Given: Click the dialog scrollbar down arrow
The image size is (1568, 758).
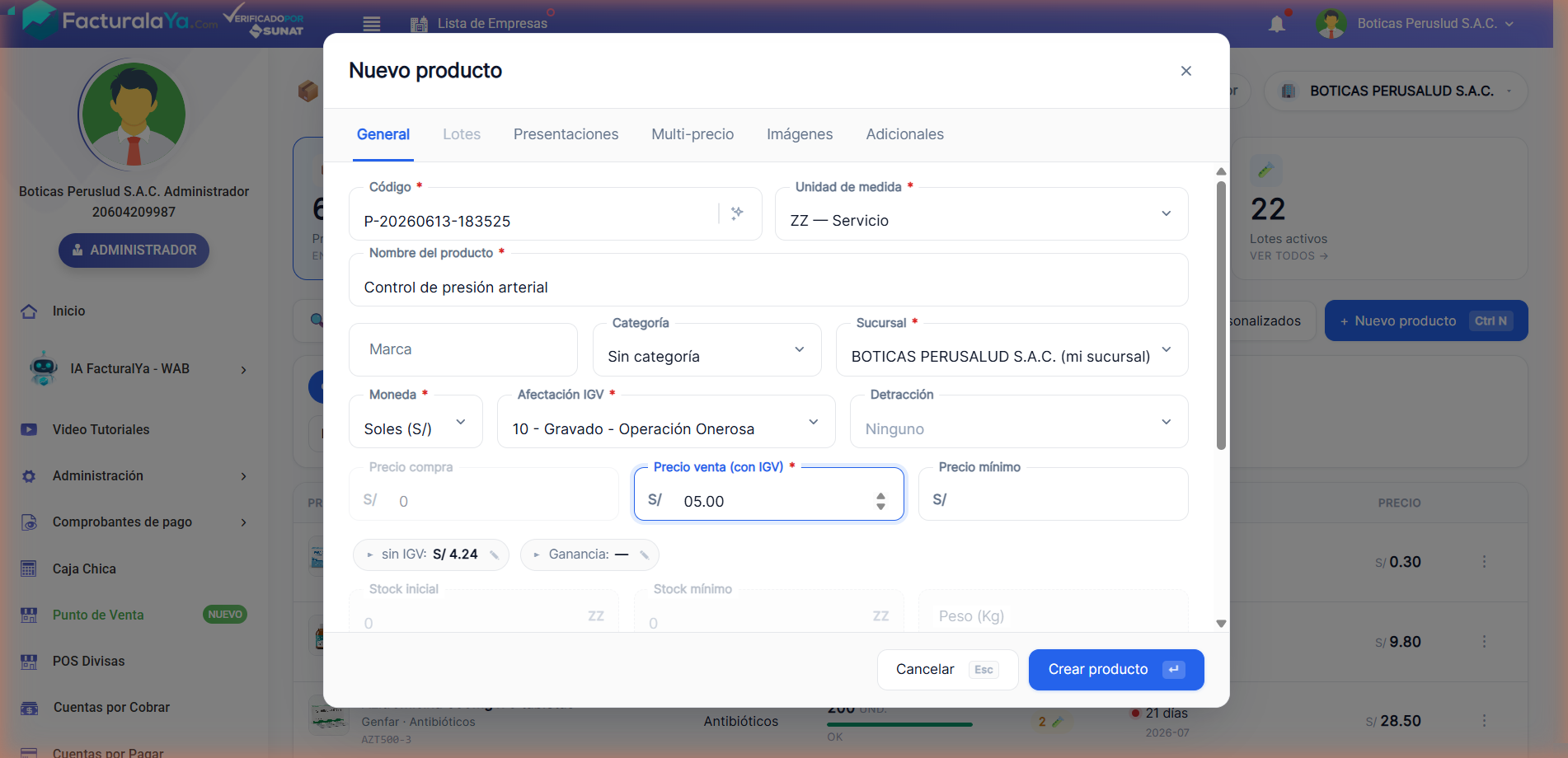Looking at the screenshot, I should 1221,624.
